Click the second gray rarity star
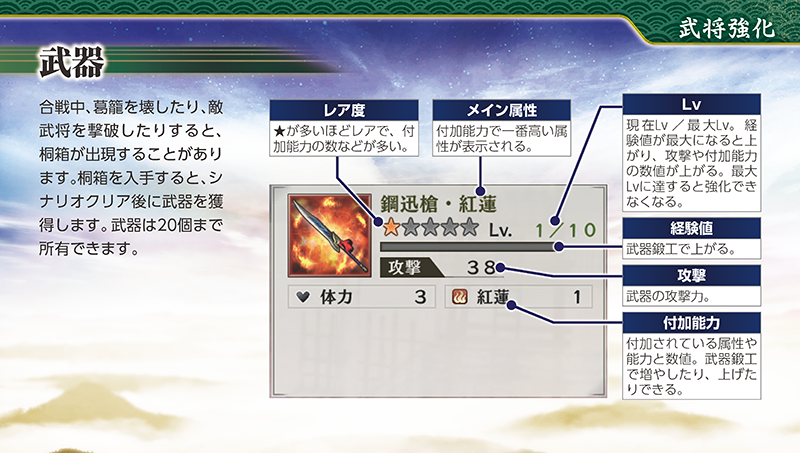The image size is (800, 453). pos(411,227)
